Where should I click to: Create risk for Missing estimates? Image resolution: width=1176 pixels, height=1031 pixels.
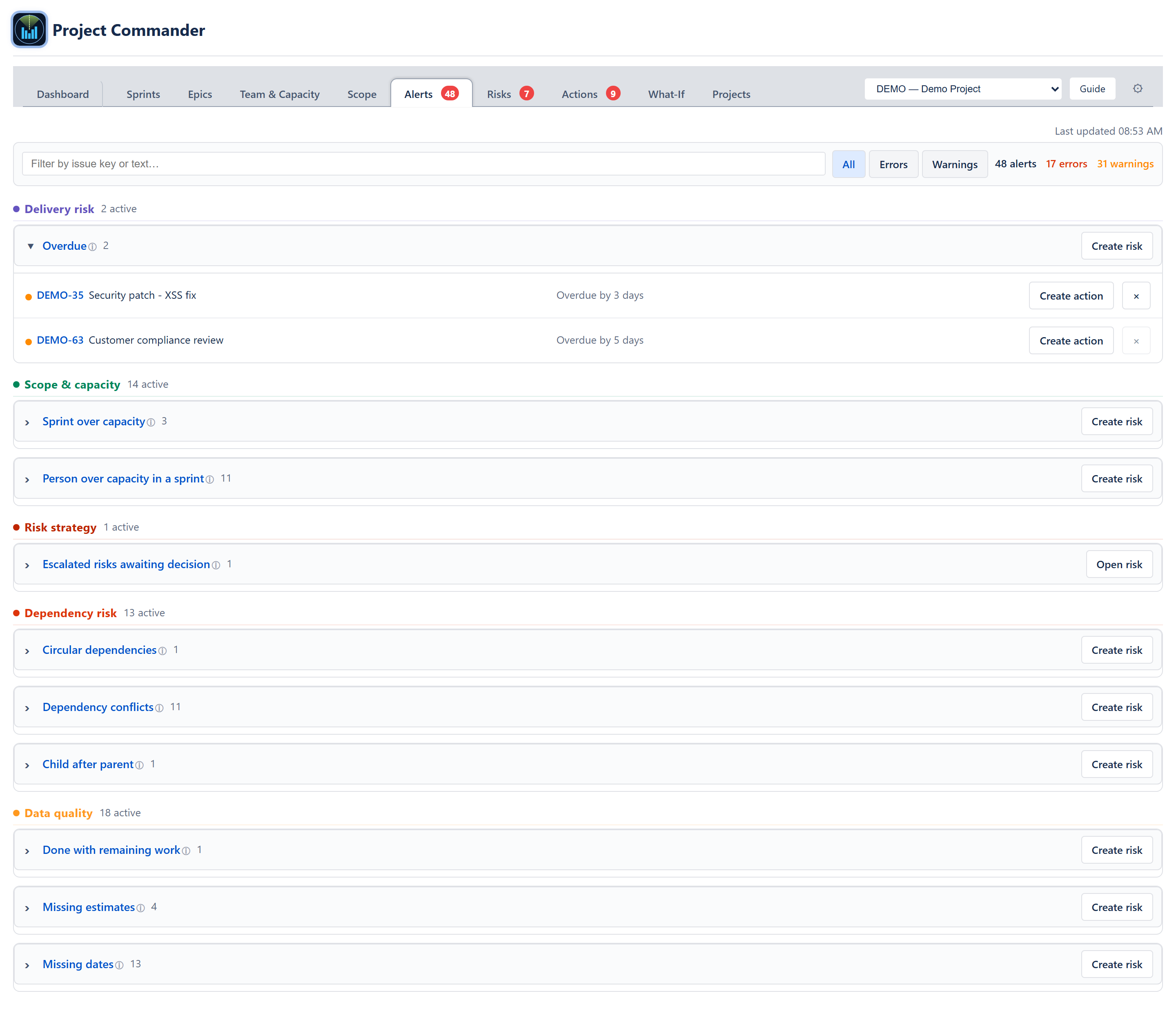1116,907
